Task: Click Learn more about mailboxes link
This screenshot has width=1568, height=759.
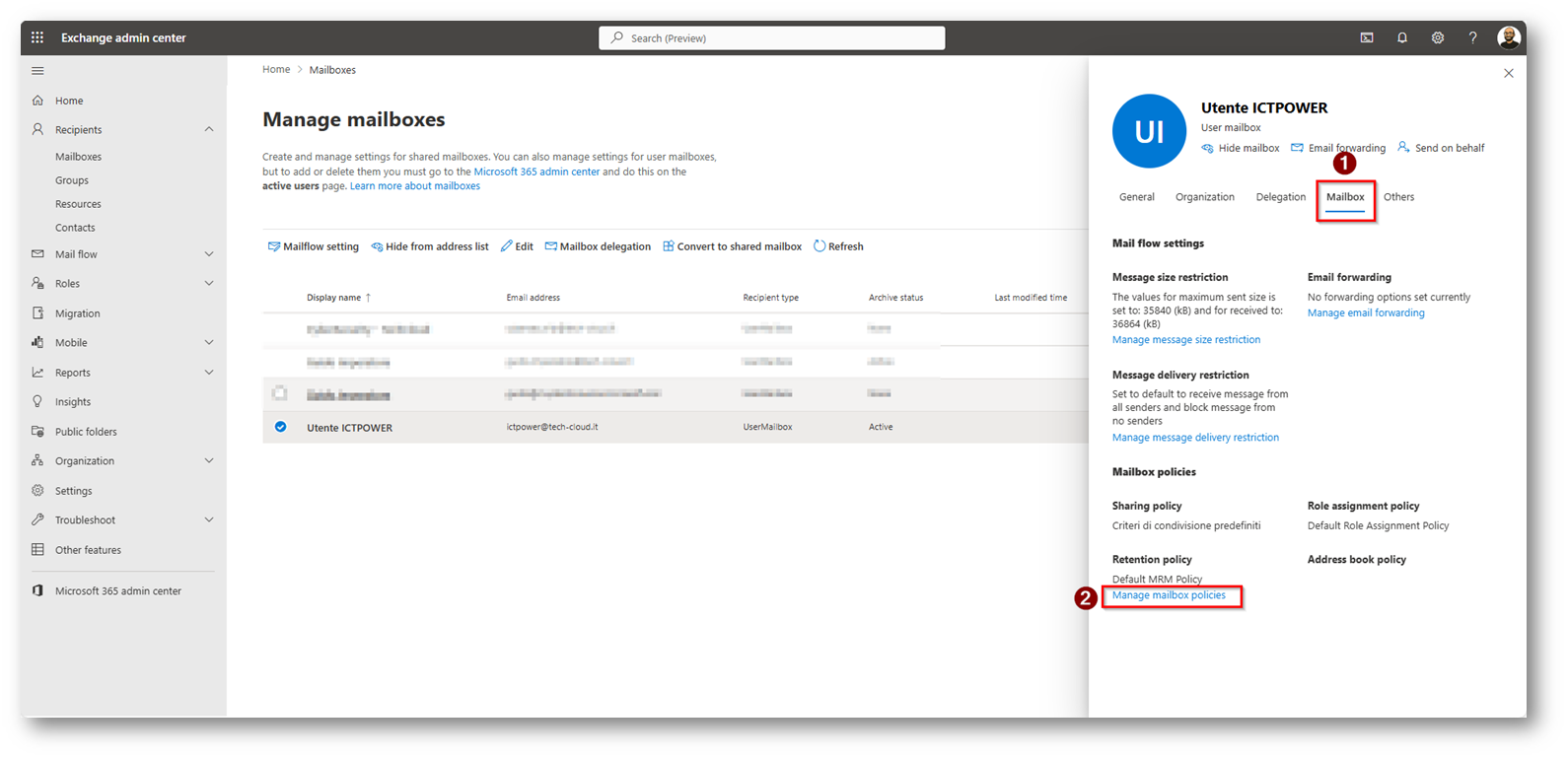Action: tap(415, 186)
